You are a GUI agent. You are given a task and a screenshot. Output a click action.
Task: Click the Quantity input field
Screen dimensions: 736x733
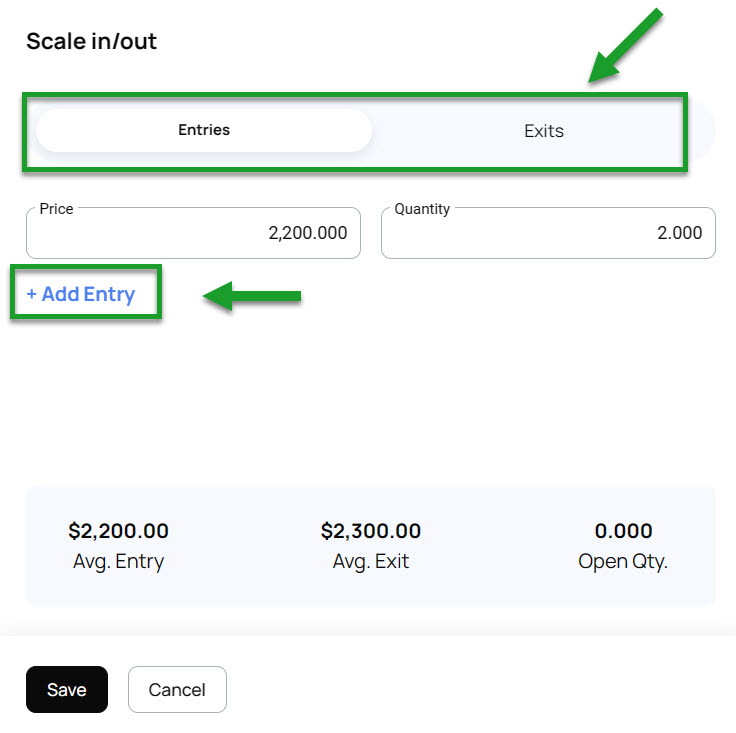click(548, 233)
